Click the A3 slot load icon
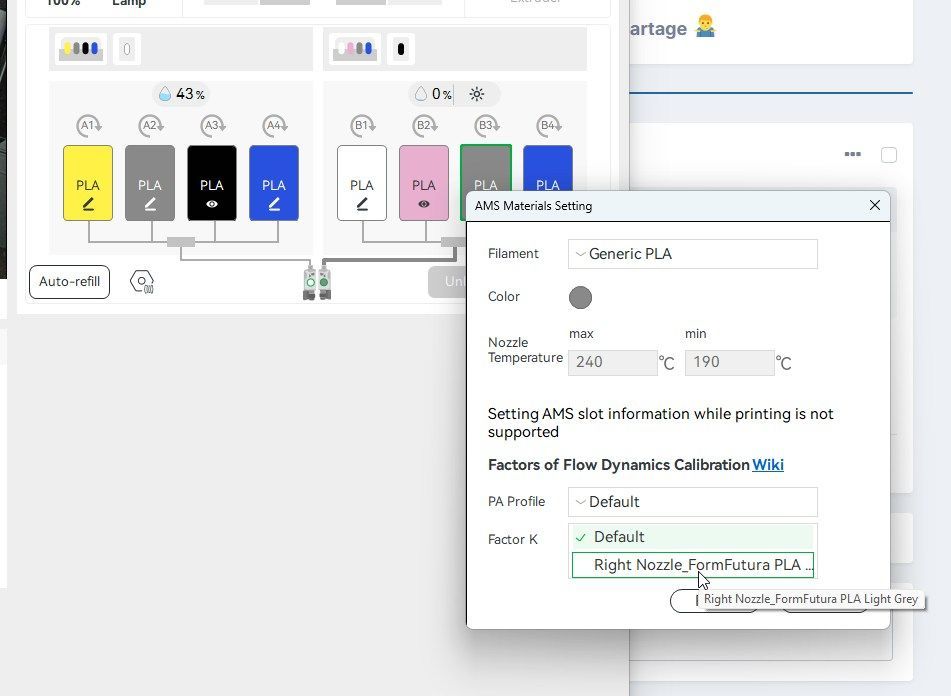The width and height of the screenshot is (951, 696). tap(212, 125)
